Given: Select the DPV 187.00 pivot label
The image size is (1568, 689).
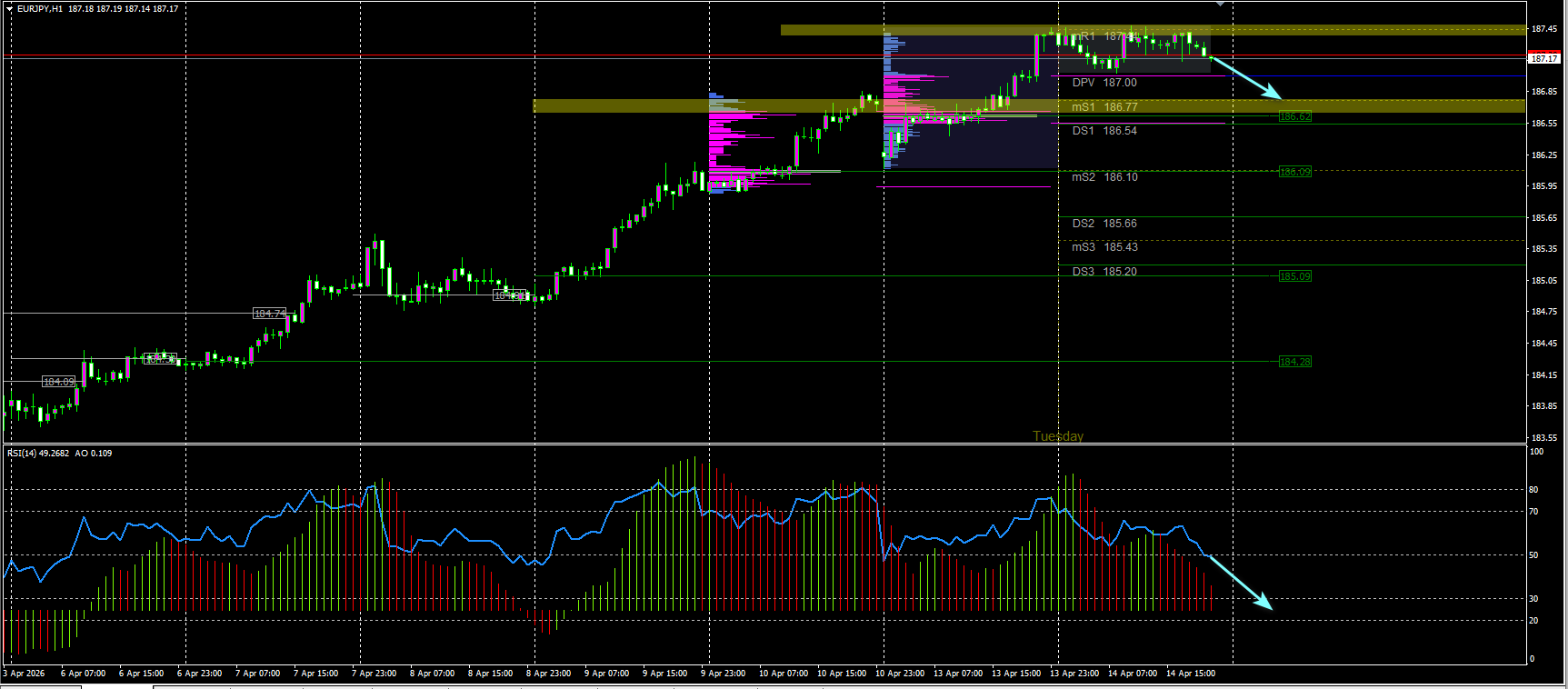Looking at the screenshot, I should [1104, 83].
